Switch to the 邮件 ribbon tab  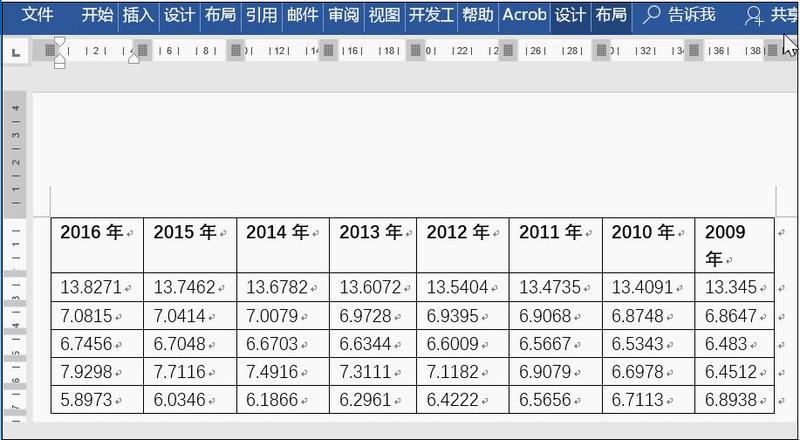tap(303, 15)
